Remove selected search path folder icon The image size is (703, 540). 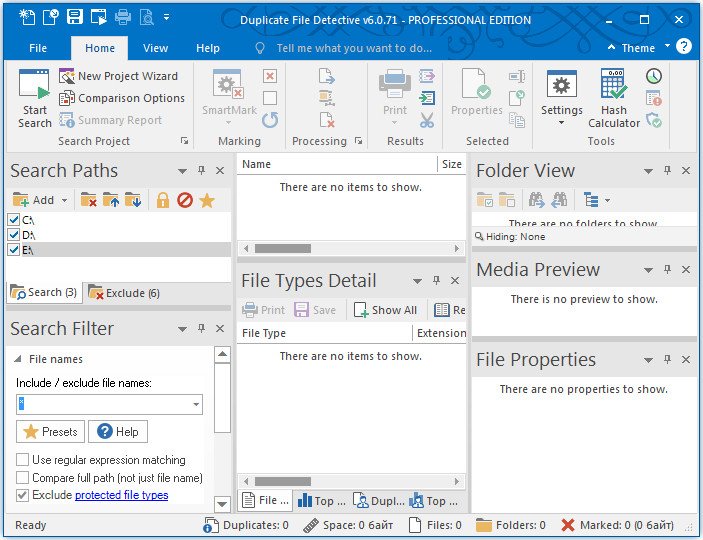88,200
